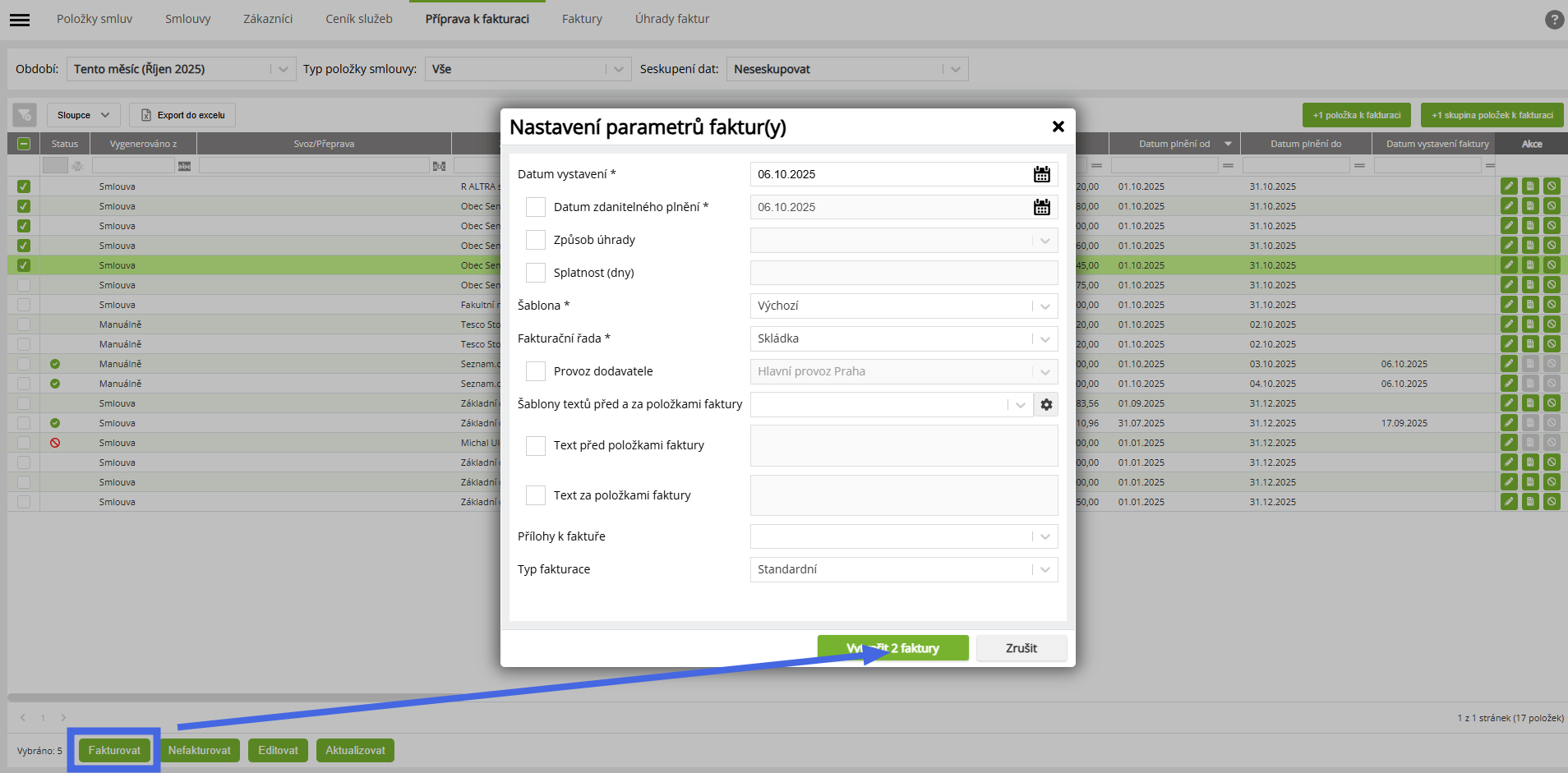Open calendar picker for Datum zdanitelného plnění
This screenshot has height=773, width=1568.
pos(1041,207)
